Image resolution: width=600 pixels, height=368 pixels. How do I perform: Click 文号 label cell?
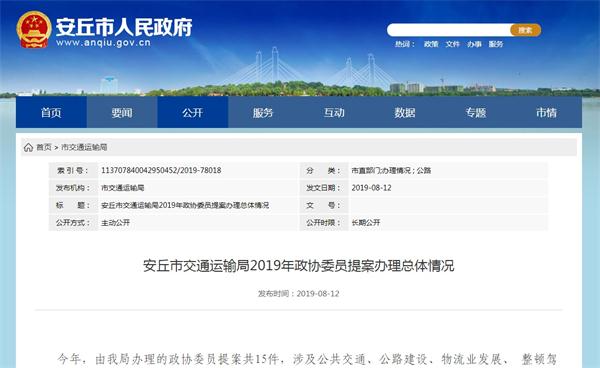pyautogui.click(x=324, y=205)
